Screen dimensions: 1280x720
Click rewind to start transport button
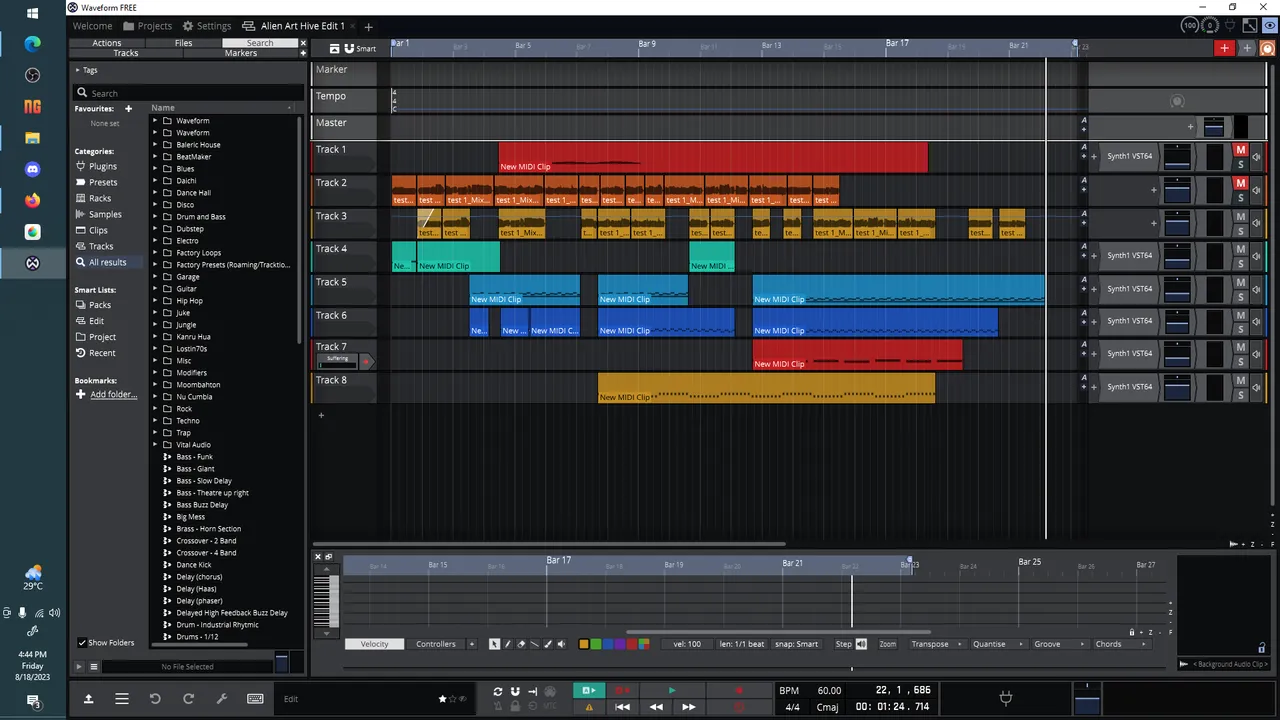[x=622, y=707]
